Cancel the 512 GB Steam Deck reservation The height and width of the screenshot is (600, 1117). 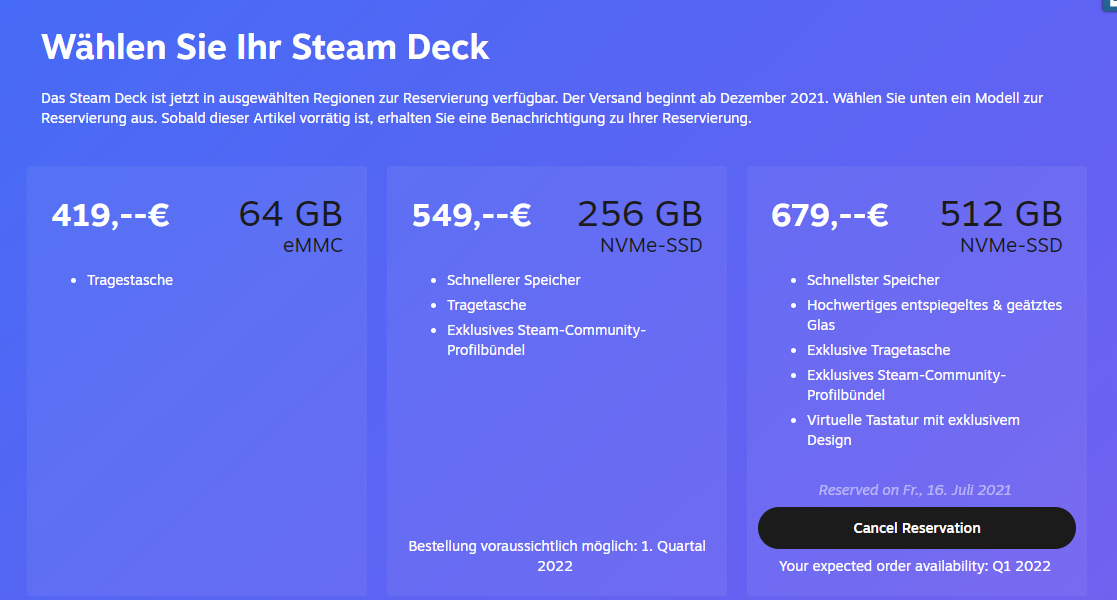916,528
